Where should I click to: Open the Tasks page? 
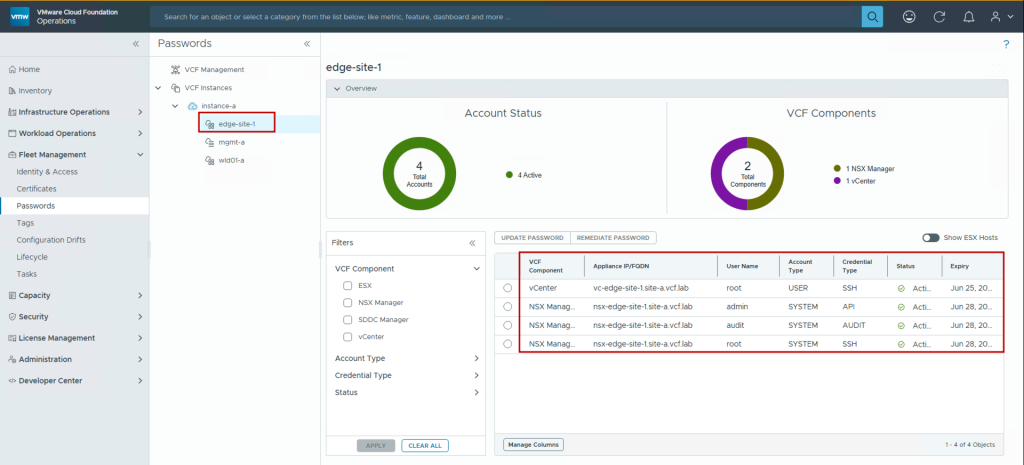click(27, 274)
